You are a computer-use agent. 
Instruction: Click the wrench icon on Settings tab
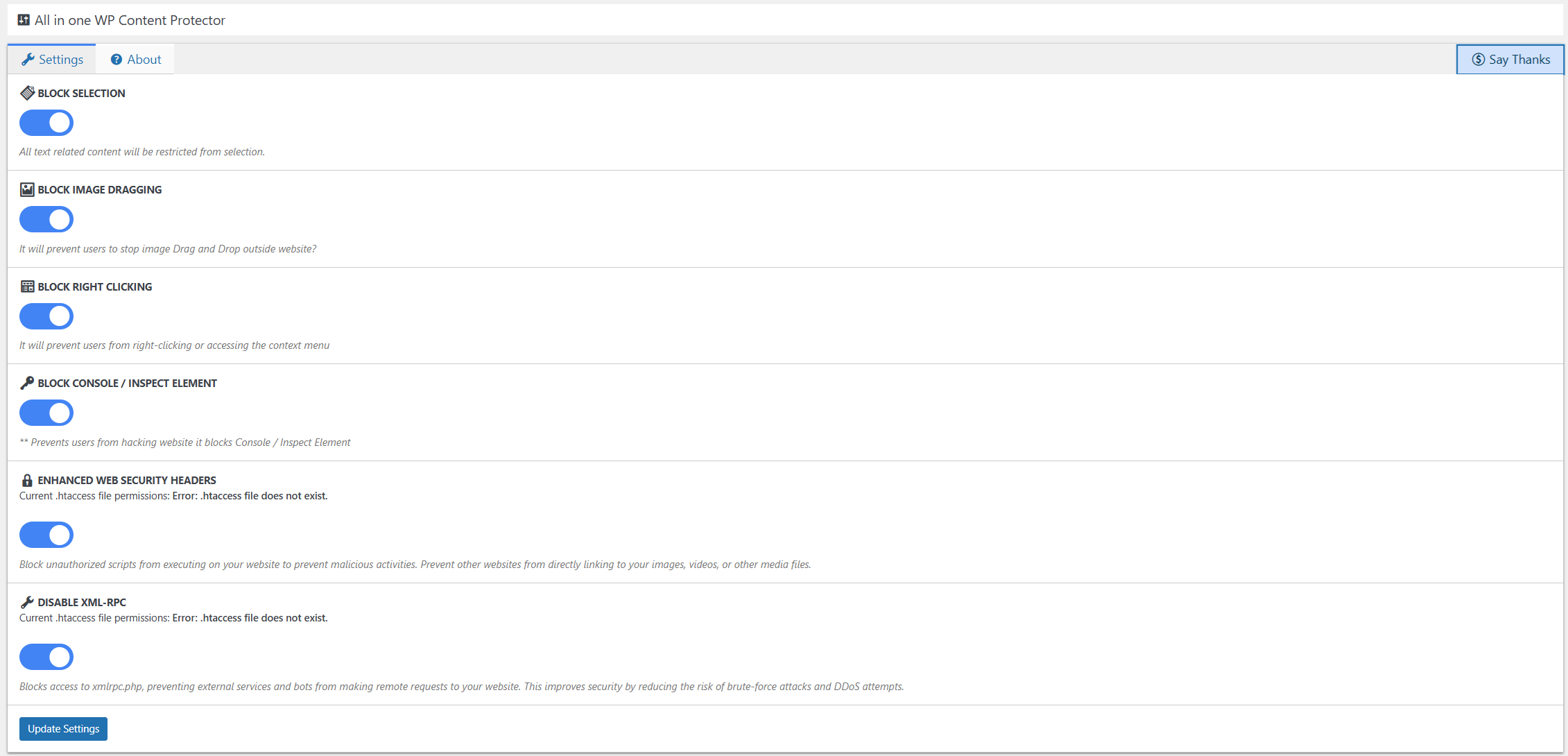(x=28, y=60)
